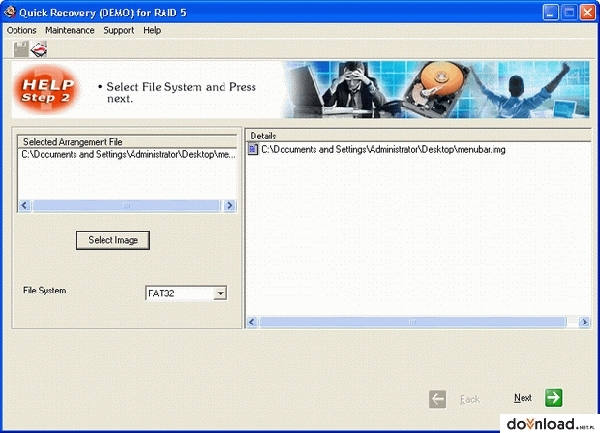600x433 pixels.
Task: Maximize the Quick Recovery window
Action: click(569, 13)
